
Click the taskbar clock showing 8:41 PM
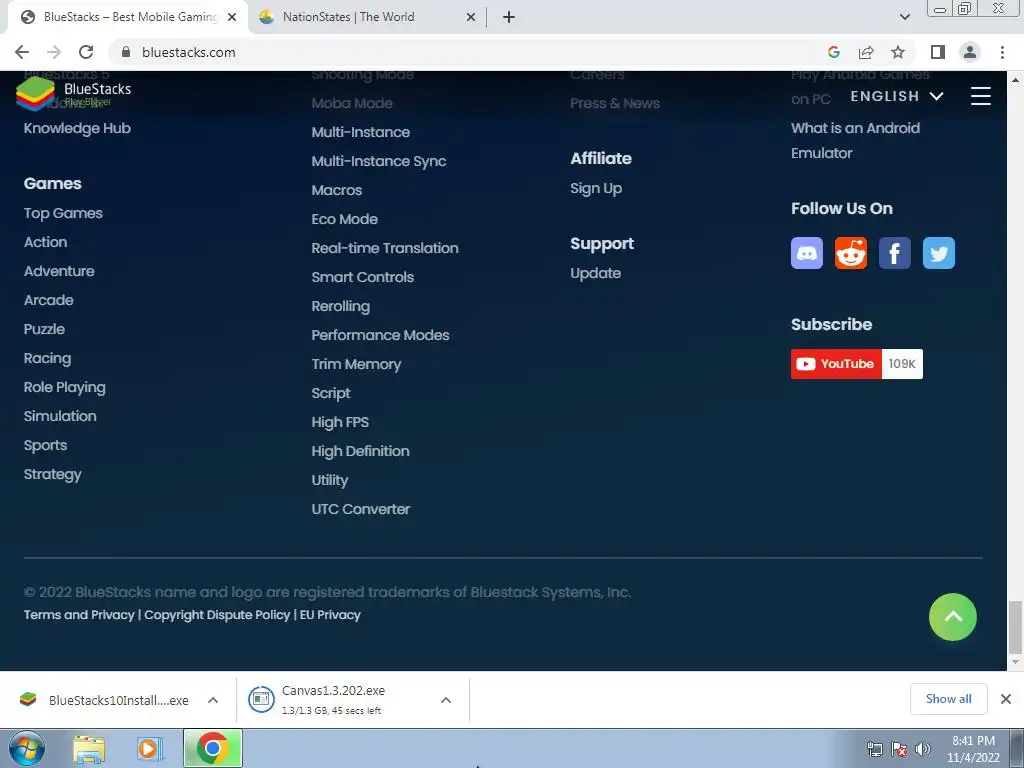[973, 749]
